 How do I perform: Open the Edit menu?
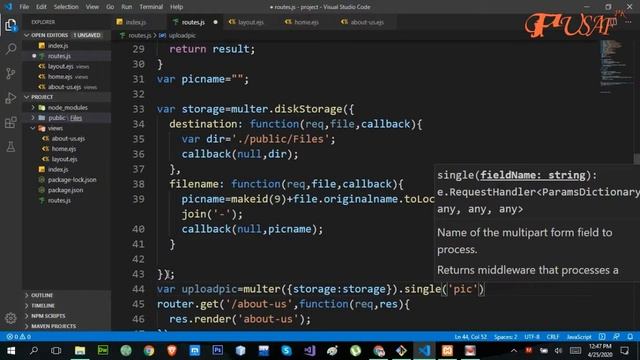pos(41,7)
